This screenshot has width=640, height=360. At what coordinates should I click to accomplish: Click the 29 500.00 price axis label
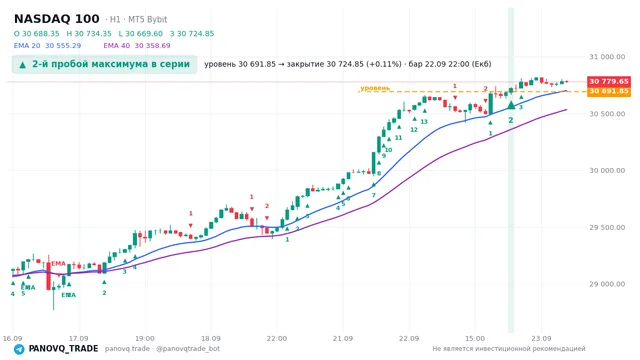click(607, 227)
